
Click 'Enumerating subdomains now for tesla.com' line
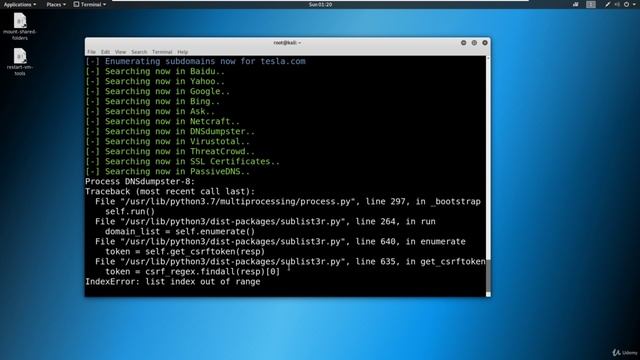click(195, 61)
